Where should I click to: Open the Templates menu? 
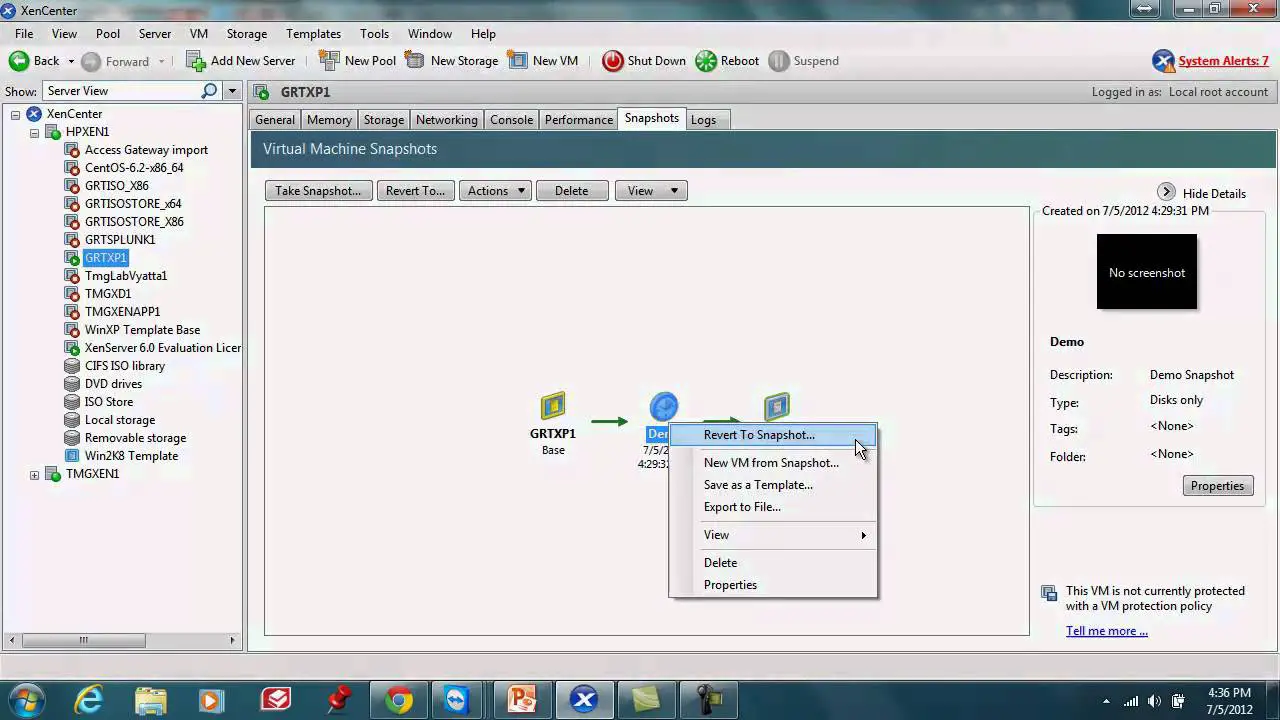[313, 33]
